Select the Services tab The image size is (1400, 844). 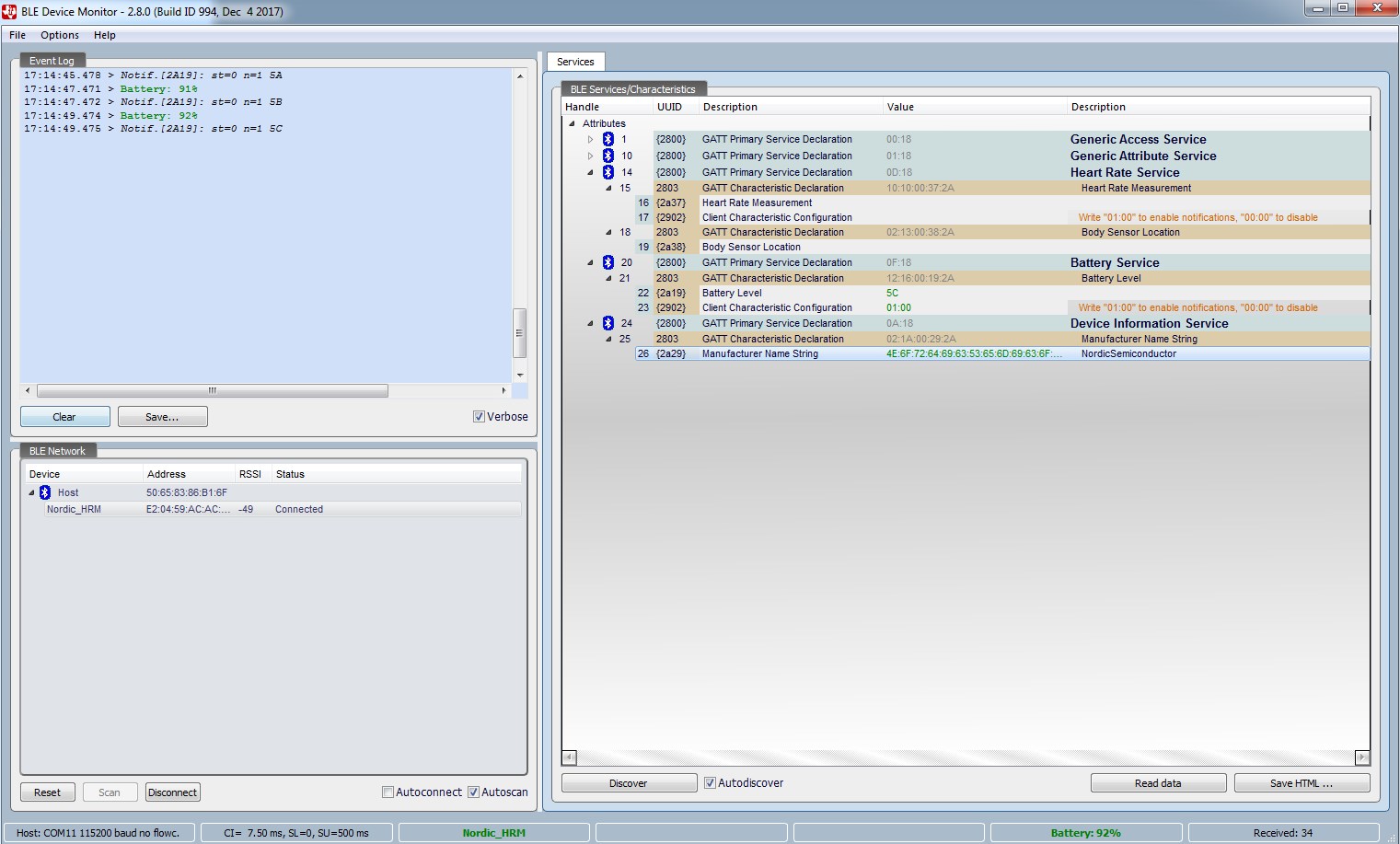576,62
